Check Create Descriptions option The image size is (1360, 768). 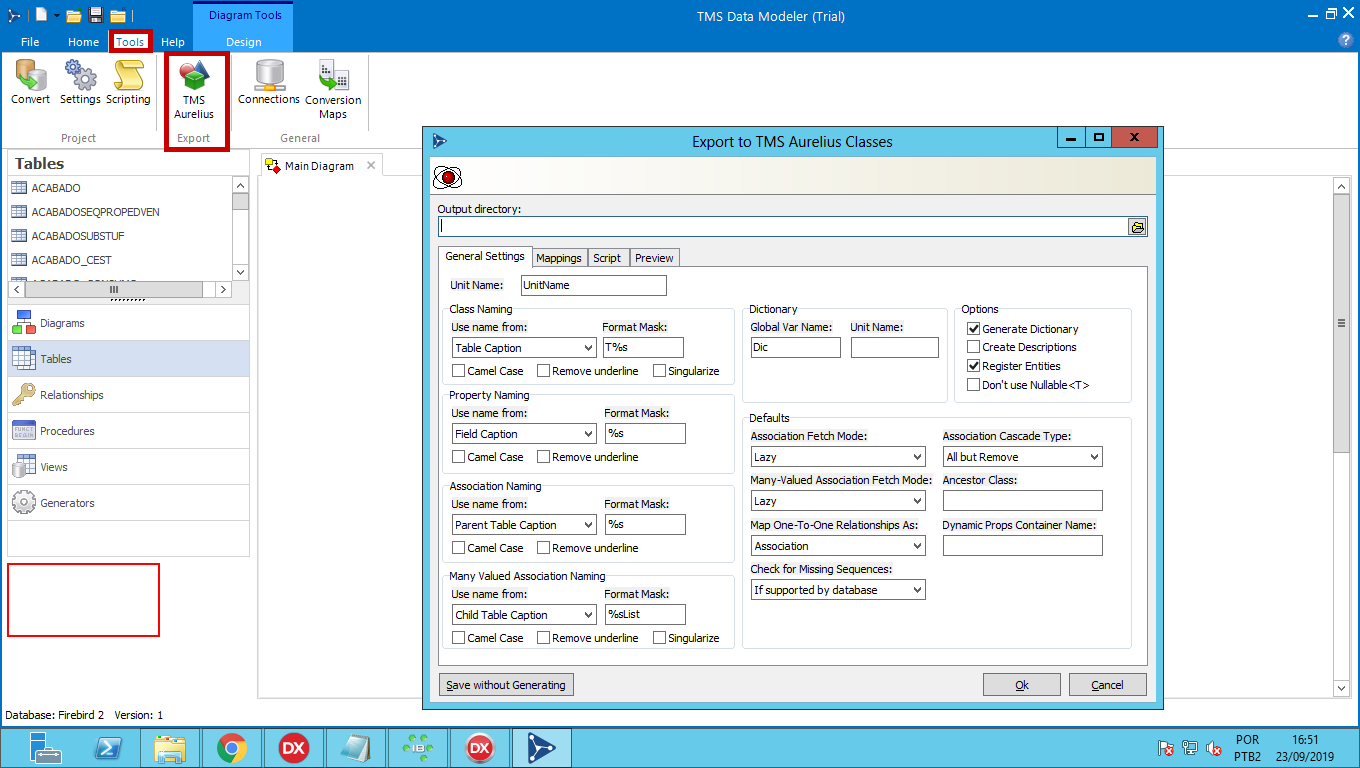click(x=973, y=347)
